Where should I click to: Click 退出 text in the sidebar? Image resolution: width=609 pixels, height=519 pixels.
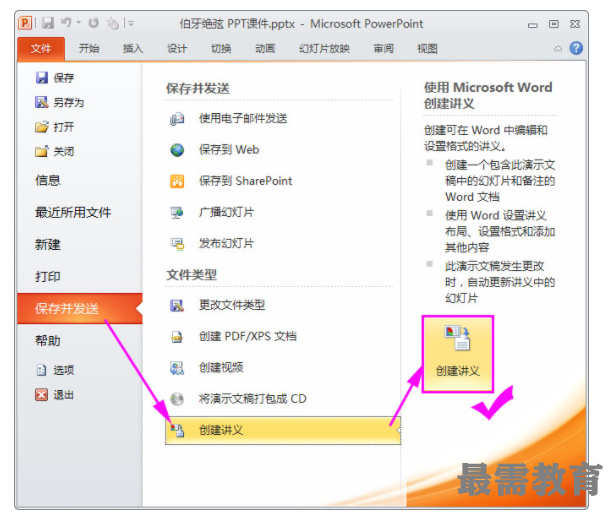(64, 395)
